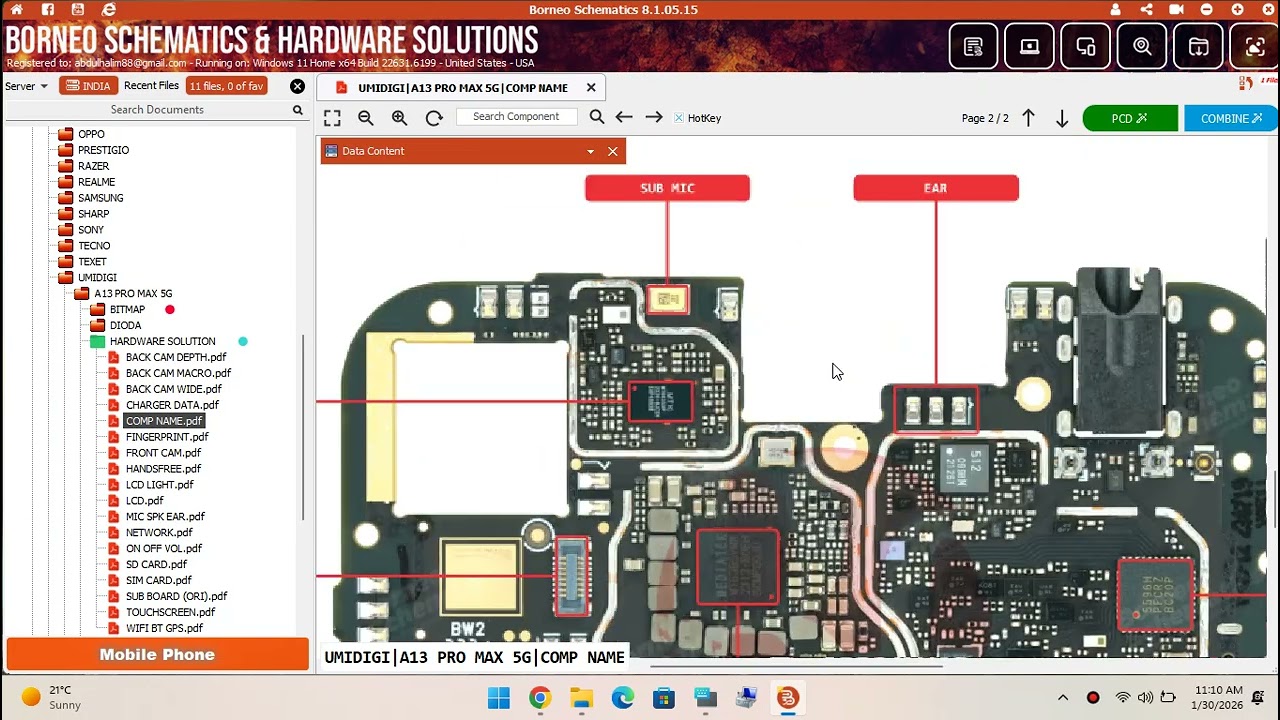
Task: Clear sidebar with black X icon
Action: pos(297,86)
